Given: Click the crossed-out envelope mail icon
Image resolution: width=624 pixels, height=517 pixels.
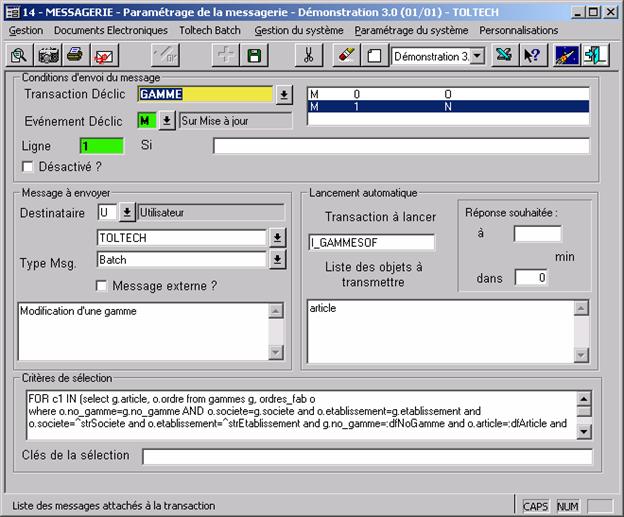Looking at the screenshot, I should coord(102,56).
